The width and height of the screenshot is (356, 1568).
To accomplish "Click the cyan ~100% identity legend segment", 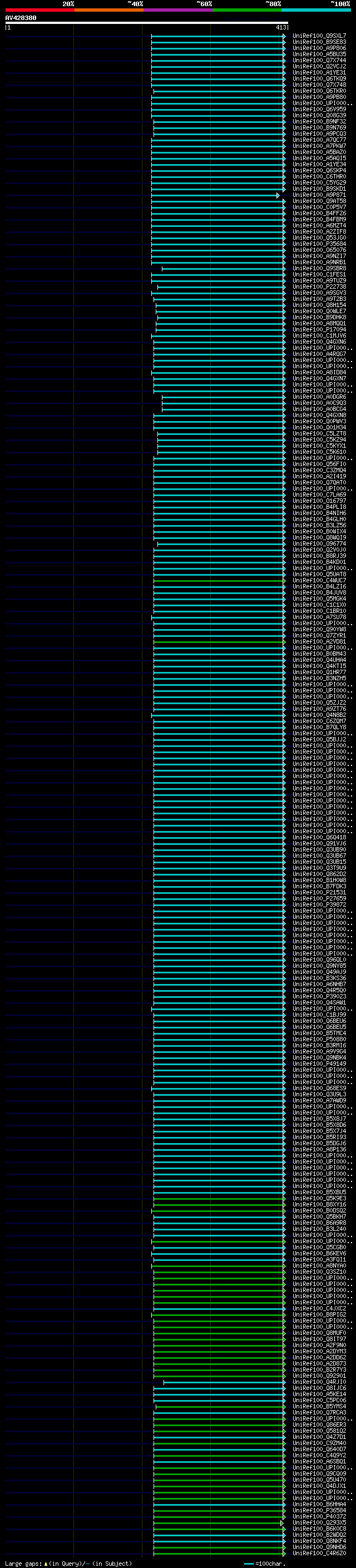I will (x=316, y=10).
